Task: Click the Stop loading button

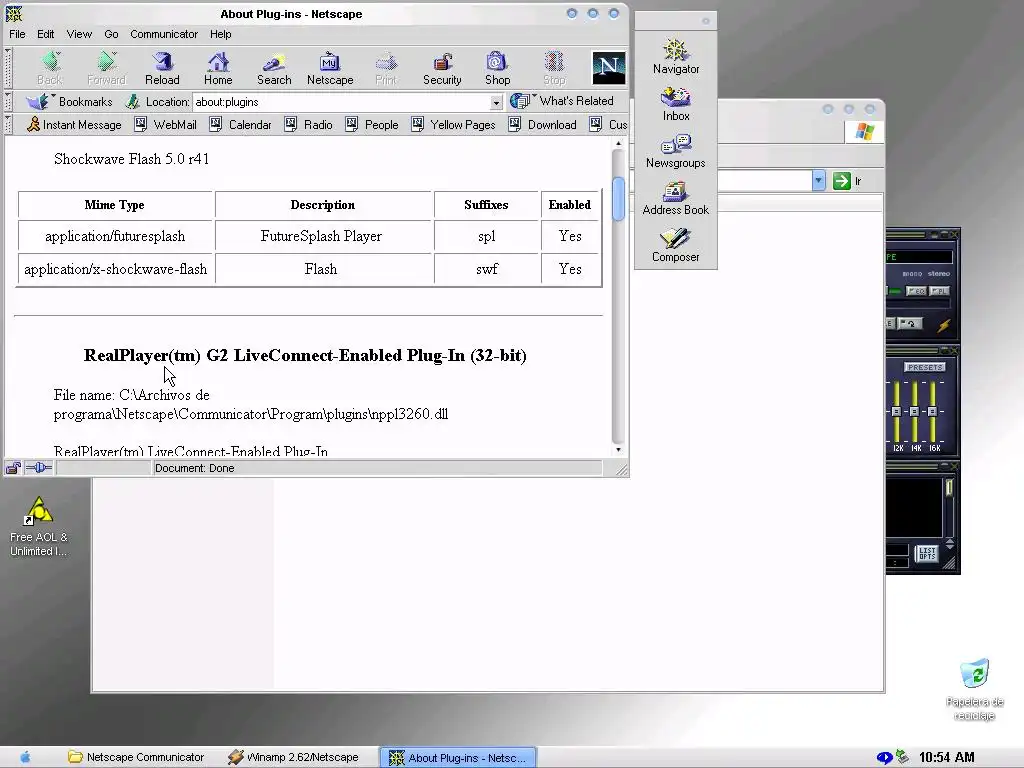Action: click(x=554, y=68)
